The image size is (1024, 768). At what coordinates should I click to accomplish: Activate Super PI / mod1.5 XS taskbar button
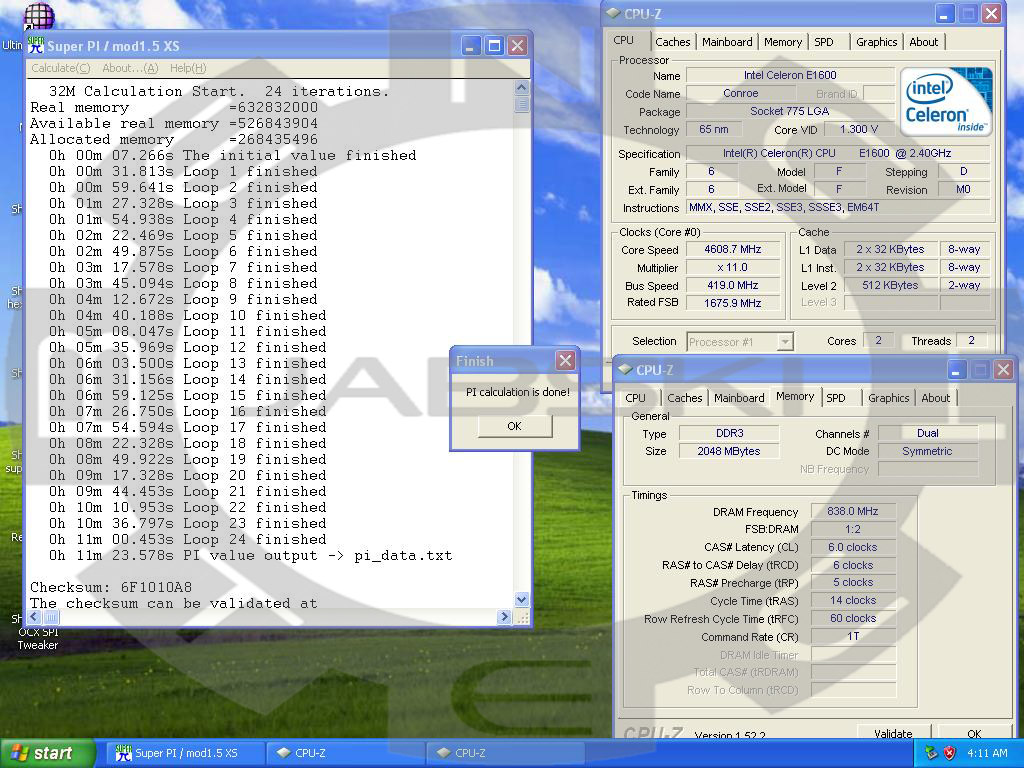click(x=187, y=753)
